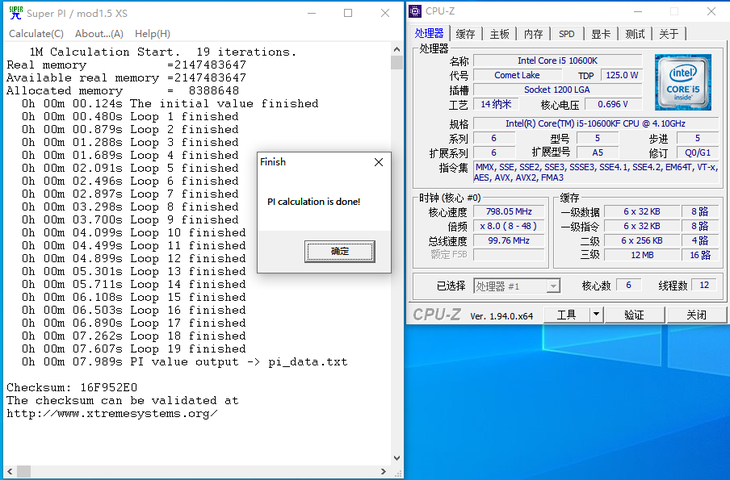Open the 处理器 #1 selection dropdown
This screenshot has height=480, width=730.
tap(517, 286)
